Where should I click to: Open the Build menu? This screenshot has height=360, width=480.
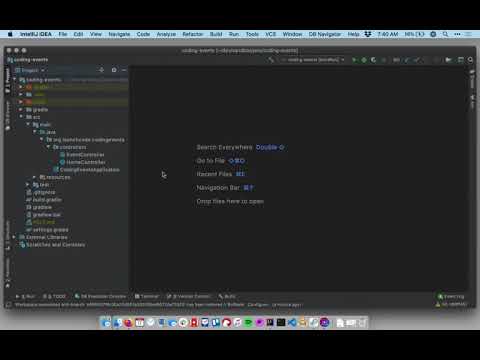(216, 34)
